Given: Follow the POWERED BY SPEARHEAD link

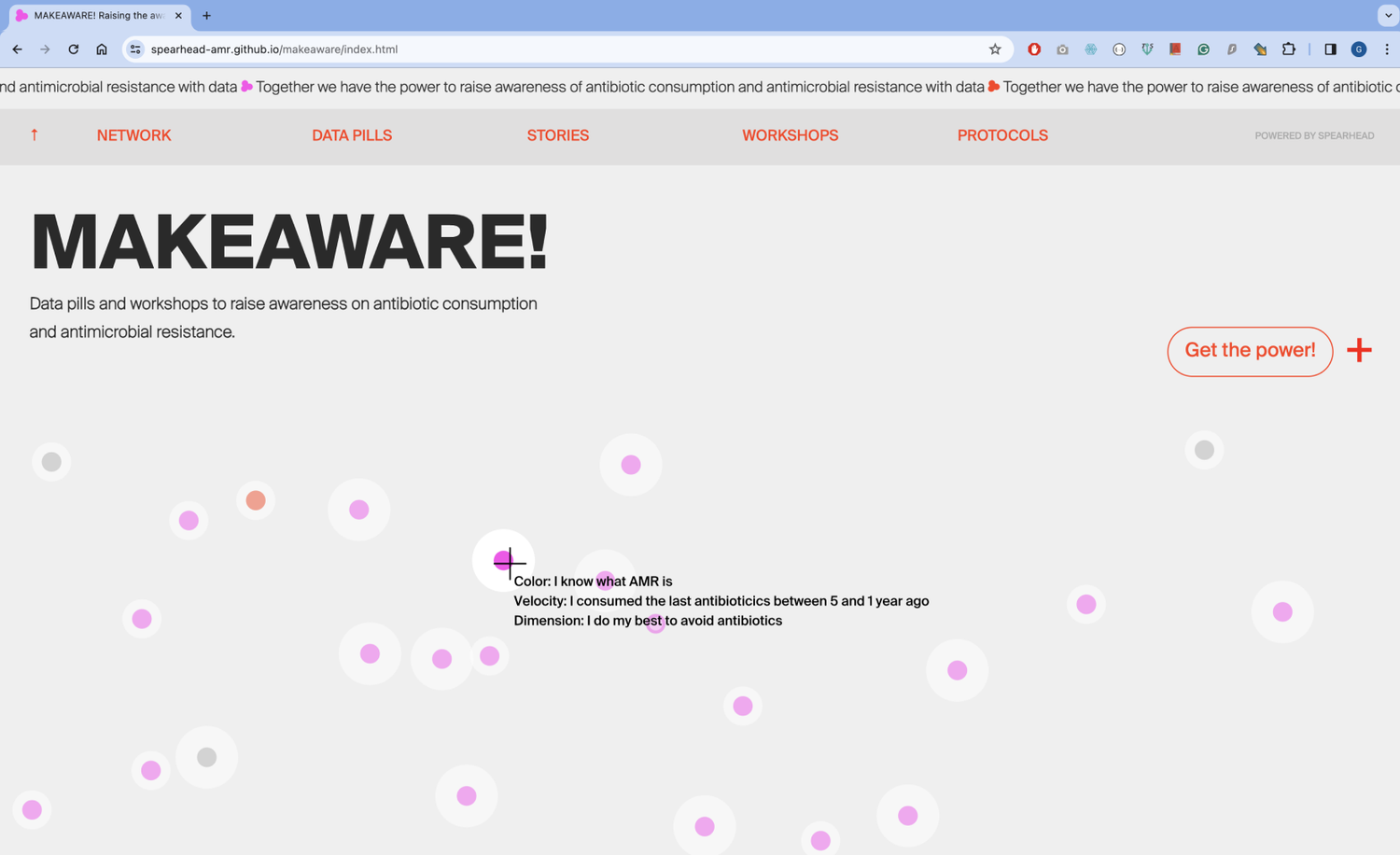Looking at the screenshot, I should click(1313, 136).
